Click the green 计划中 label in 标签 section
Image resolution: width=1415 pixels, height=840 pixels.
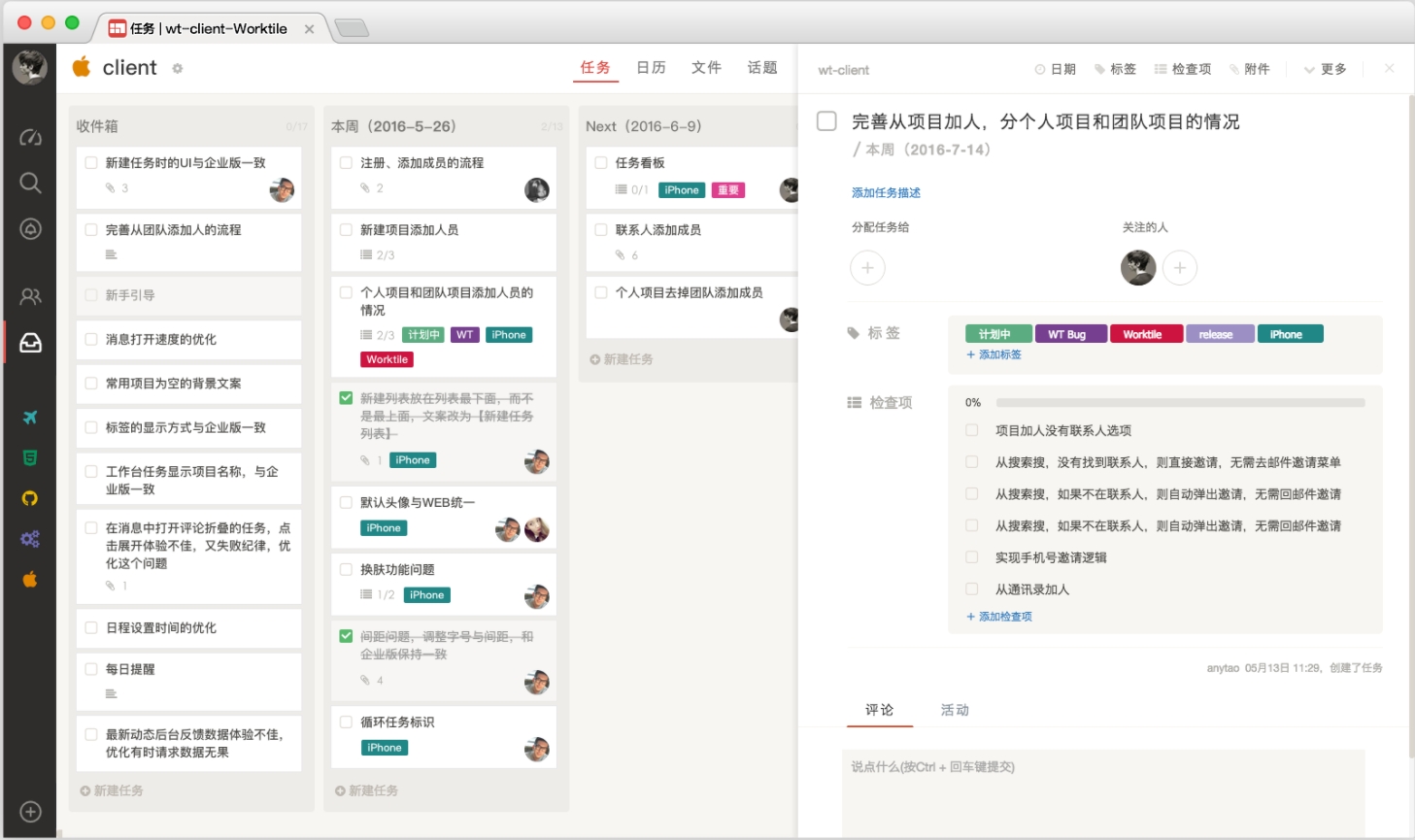[998, 334]
